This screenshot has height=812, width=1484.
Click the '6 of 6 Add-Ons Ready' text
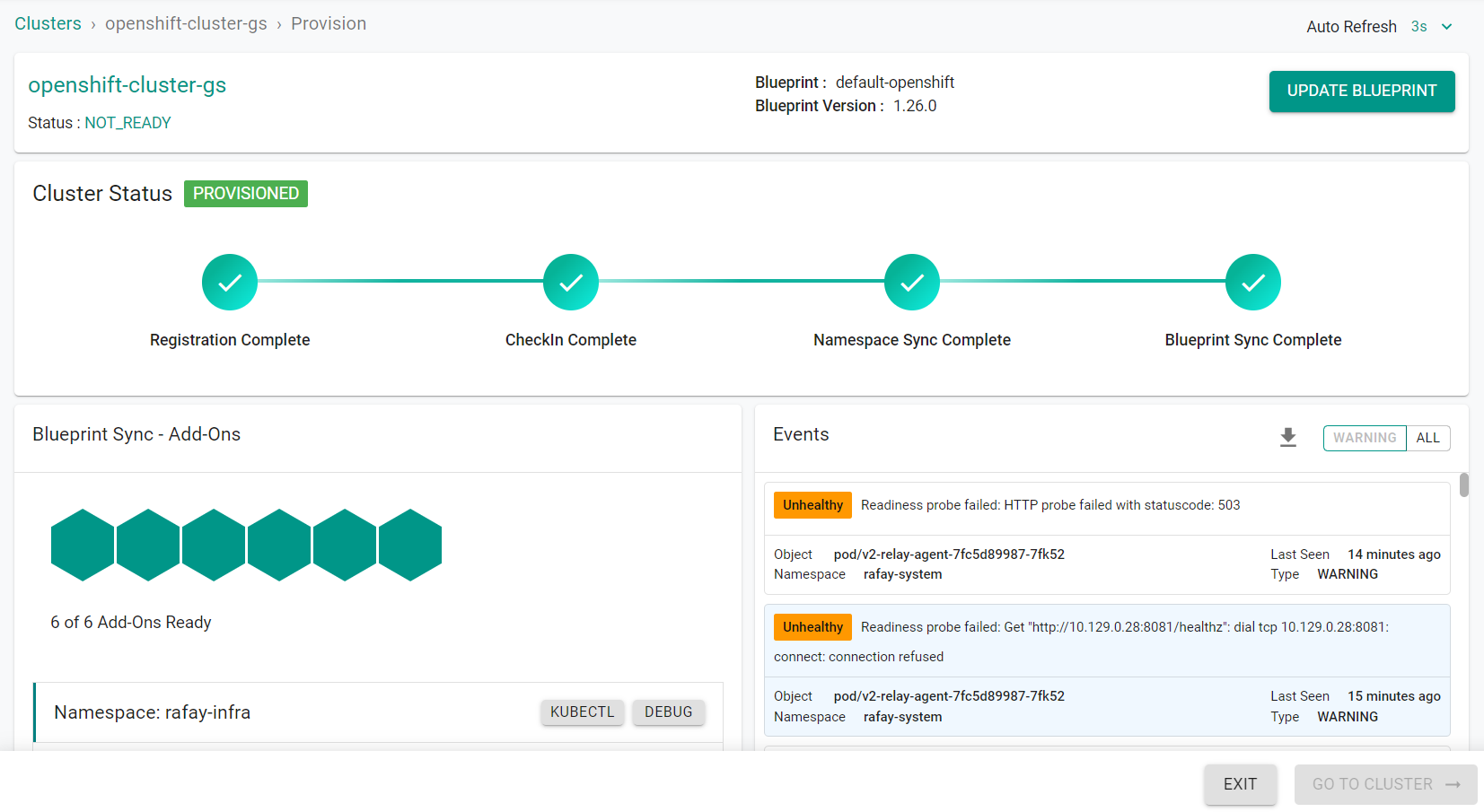(x=131, y=623)
